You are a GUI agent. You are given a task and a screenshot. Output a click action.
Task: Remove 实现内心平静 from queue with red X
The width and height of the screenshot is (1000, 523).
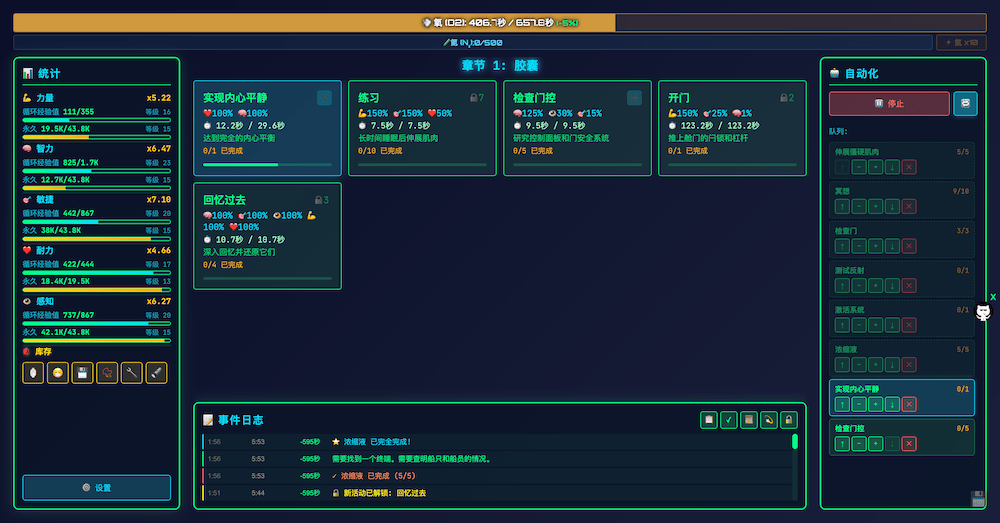909,404
